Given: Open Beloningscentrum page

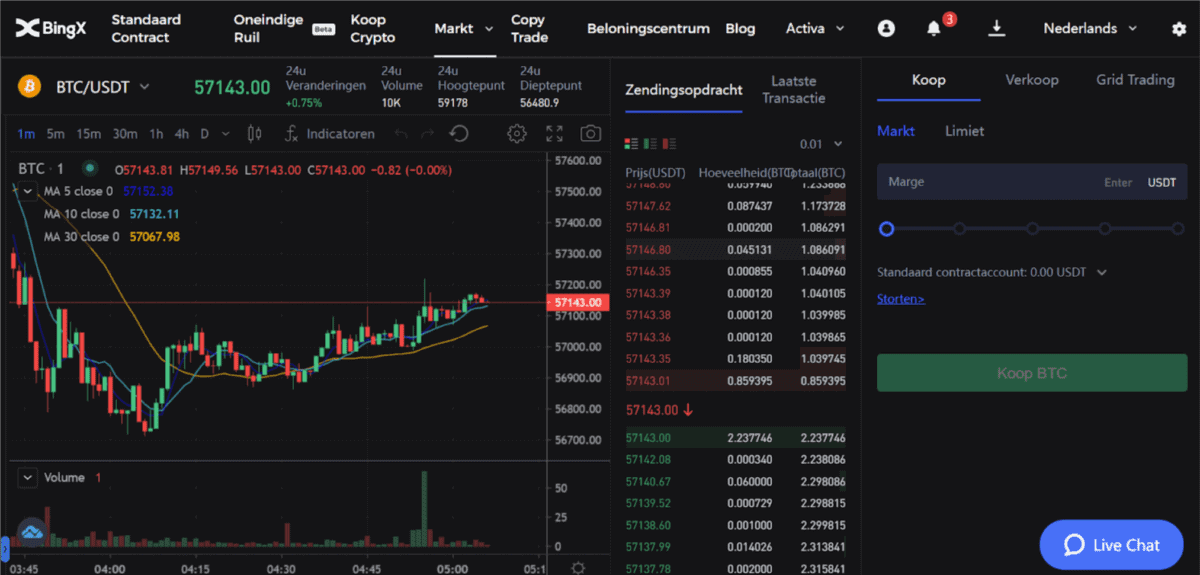Looking at the screenshot, I should (648, 29).
